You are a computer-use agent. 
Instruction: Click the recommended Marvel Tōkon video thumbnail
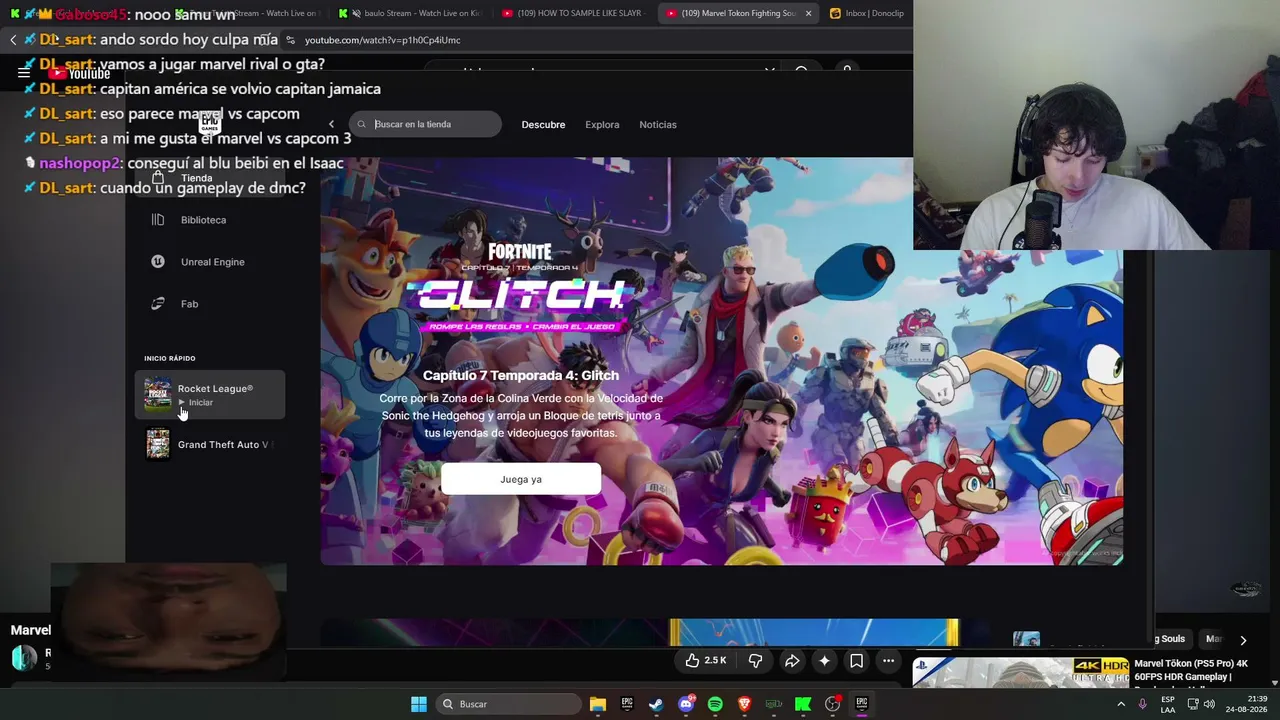click(1020, 672)
